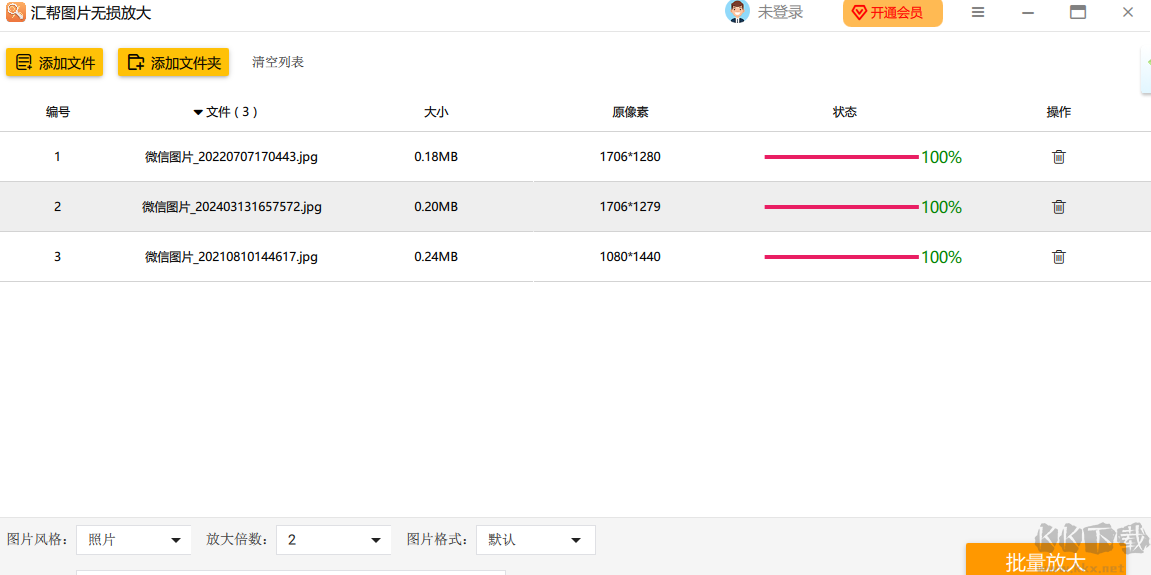This screenshot has height=575, width=1151.
Task: Open the 图片格式 dropdown
Action: [535, 540]
